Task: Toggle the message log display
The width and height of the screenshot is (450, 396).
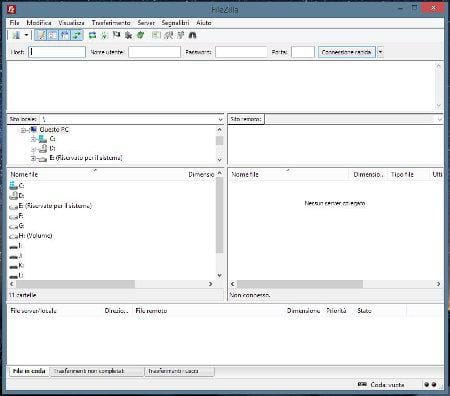Action: click(41, 35)
